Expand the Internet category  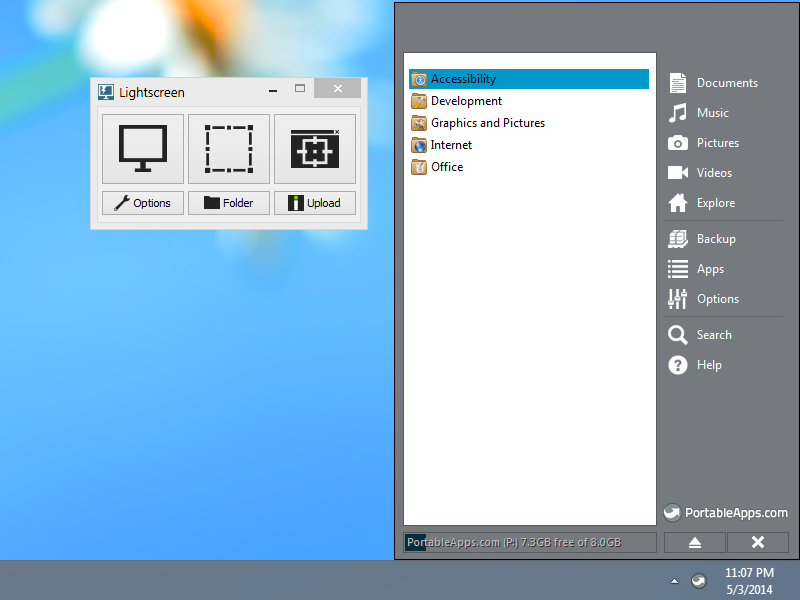tap(451, 145)
